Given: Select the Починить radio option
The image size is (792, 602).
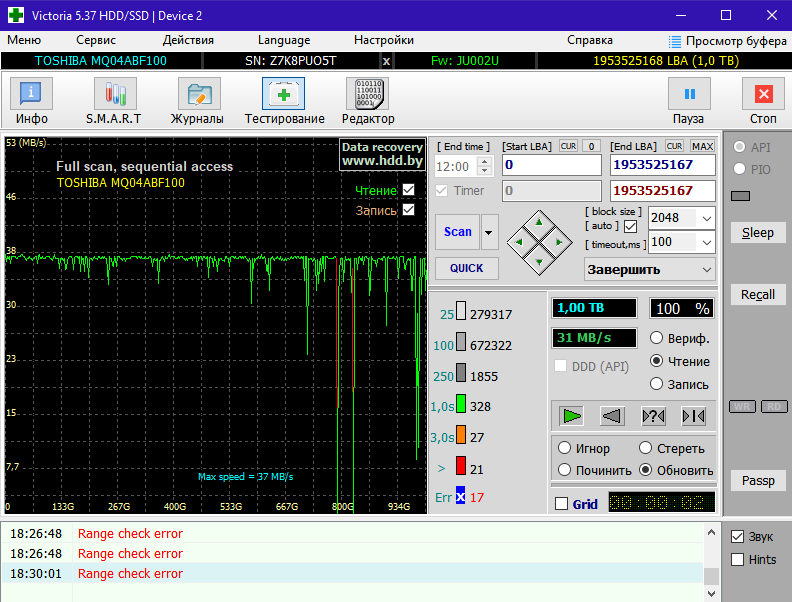Looking at the screenshot, I should tap(566, 470).
